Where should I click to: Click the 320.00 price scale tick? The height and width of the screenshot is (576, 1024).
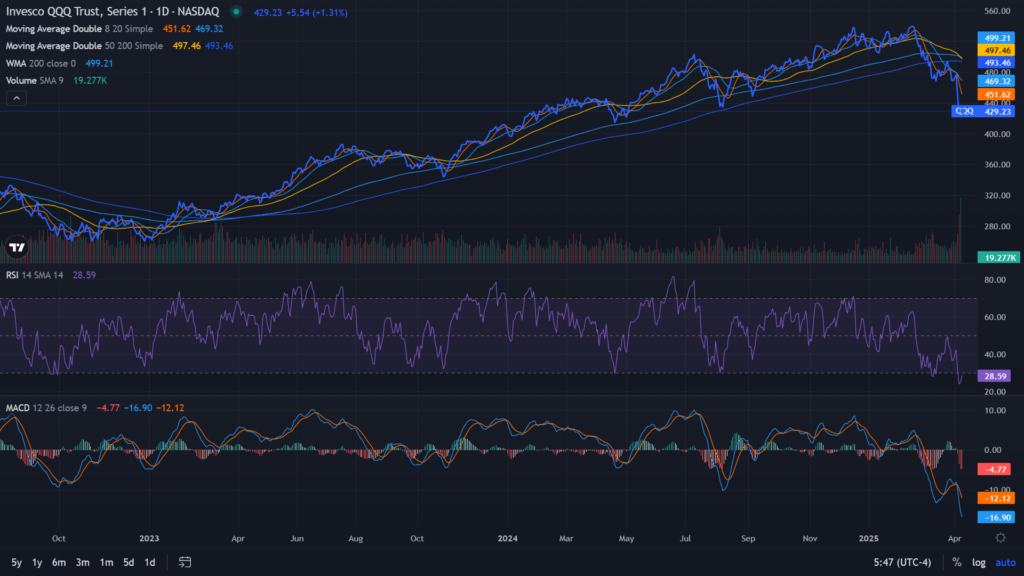click(x=997, y=195)
